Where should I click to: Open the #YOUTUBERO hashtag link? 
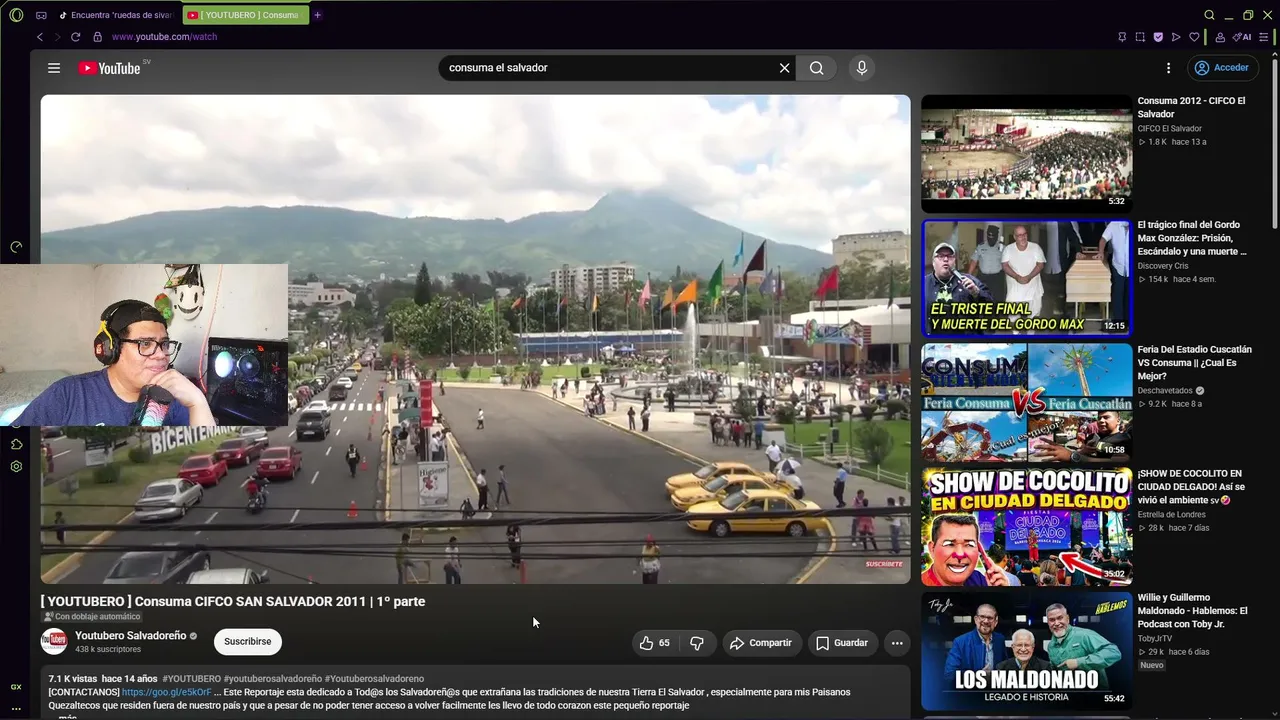tap(192, 679)
